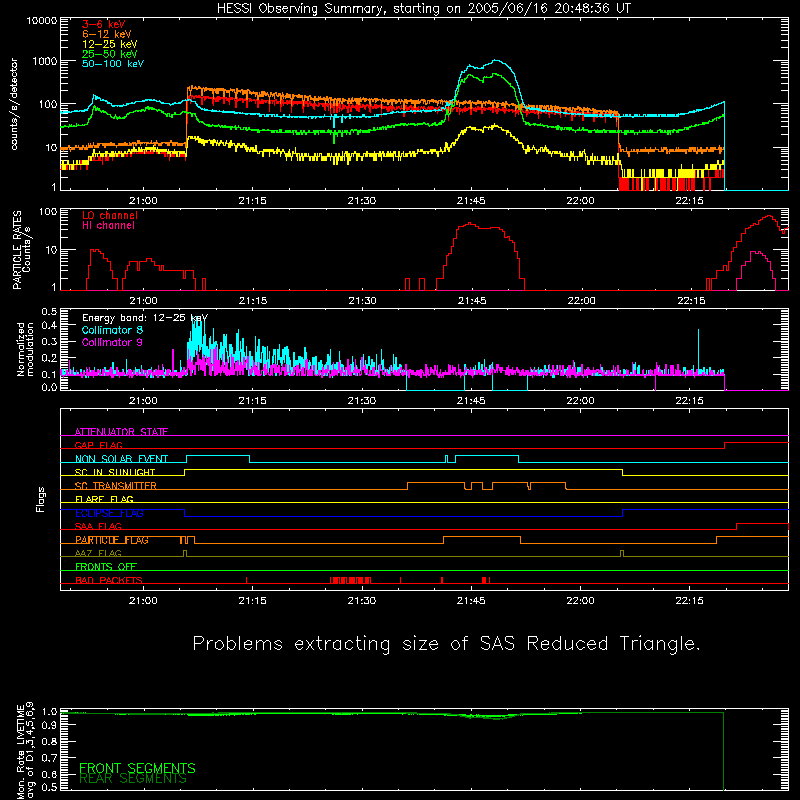The height and width of the screenshot is (800, 800).
Task: Click the "21:30" time tick under count-rate plot
Action: 362,201
